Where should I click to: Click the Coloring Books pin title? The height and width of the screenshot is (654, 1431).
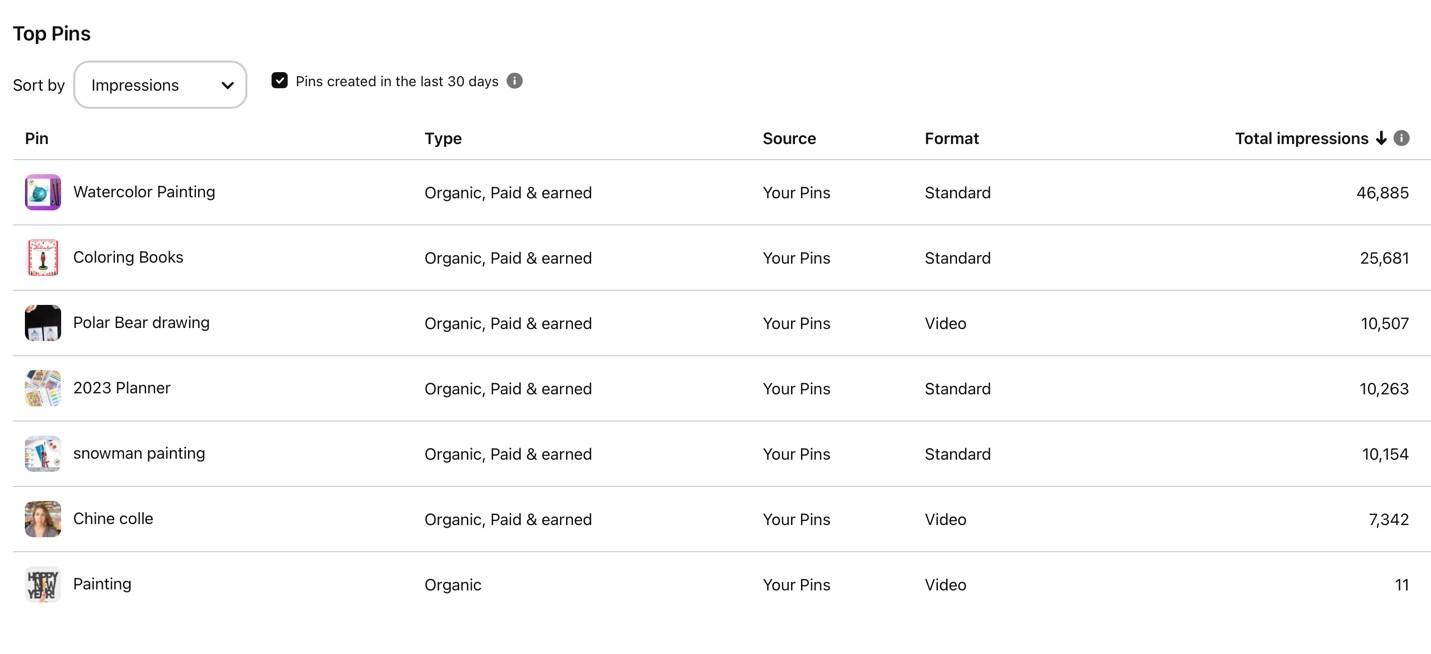click(x=128, y=257)
